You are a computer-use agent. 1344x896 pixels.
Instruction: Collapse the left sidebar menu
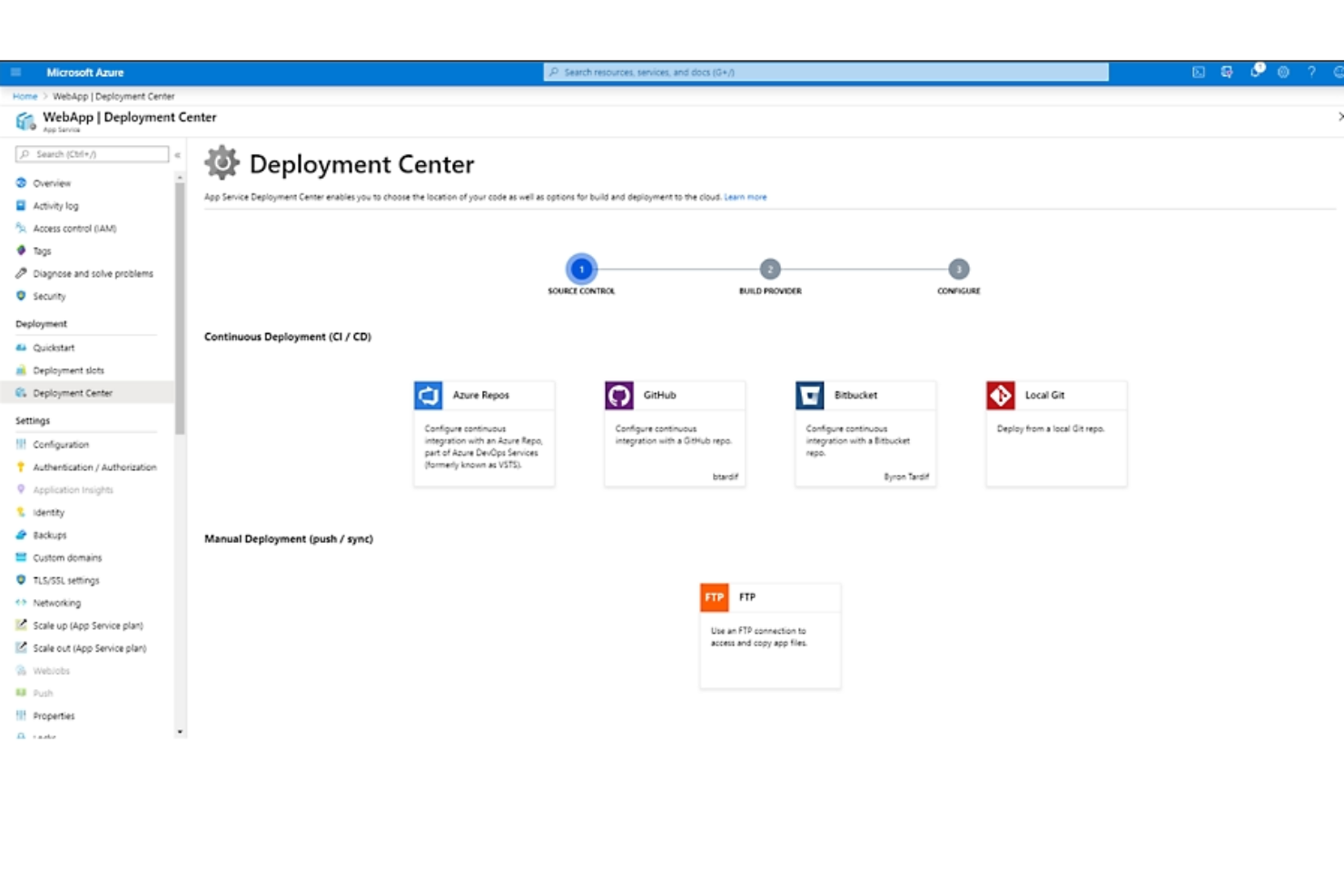(x=178, y=154)
